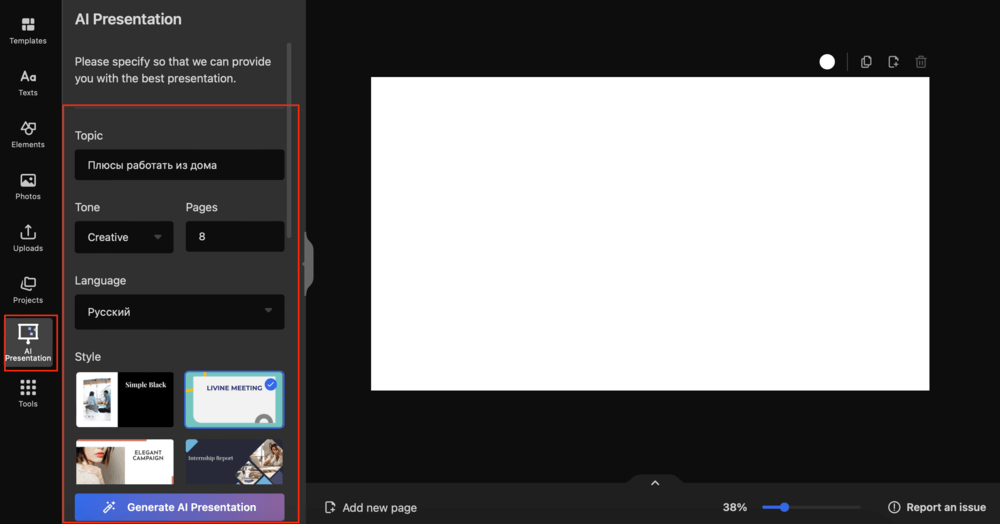Image resolution: width=1000 pixels, height=524 pixels.
Task: Click the delete page trash icon
Action: (921, 62)
